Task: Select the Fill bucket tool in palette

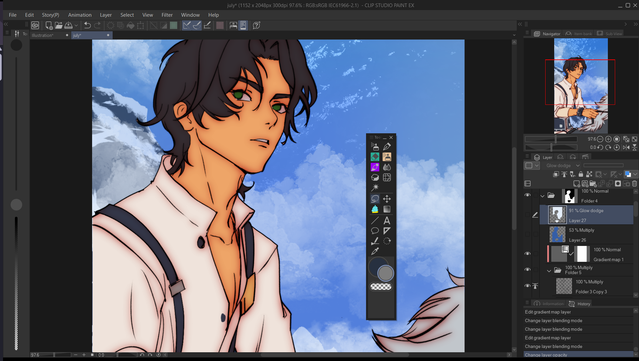Action: (x=375, y=209)
